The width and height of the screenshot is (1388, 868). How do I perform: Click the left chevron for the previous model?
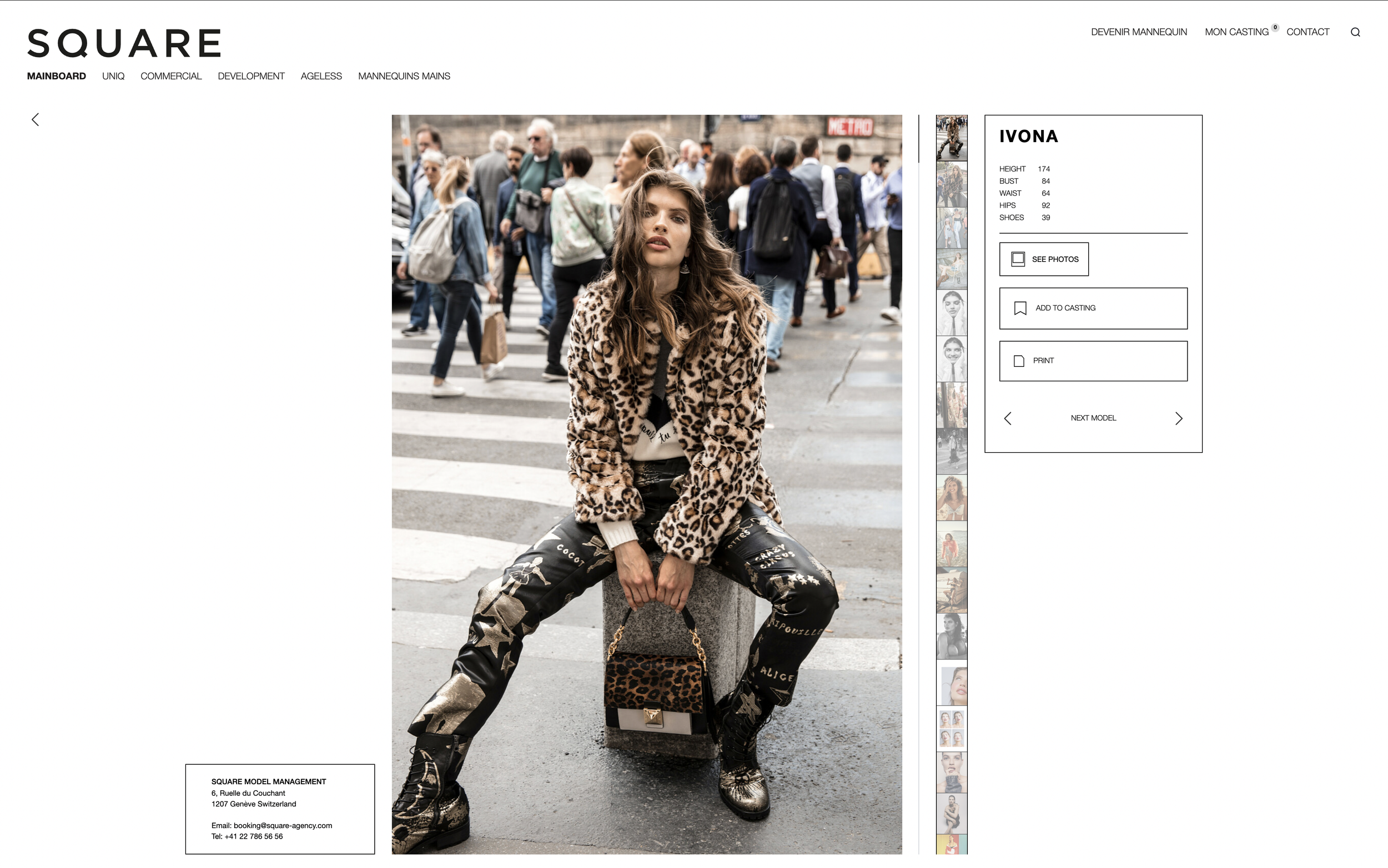pyautogui.click(x=1008, y=418)
